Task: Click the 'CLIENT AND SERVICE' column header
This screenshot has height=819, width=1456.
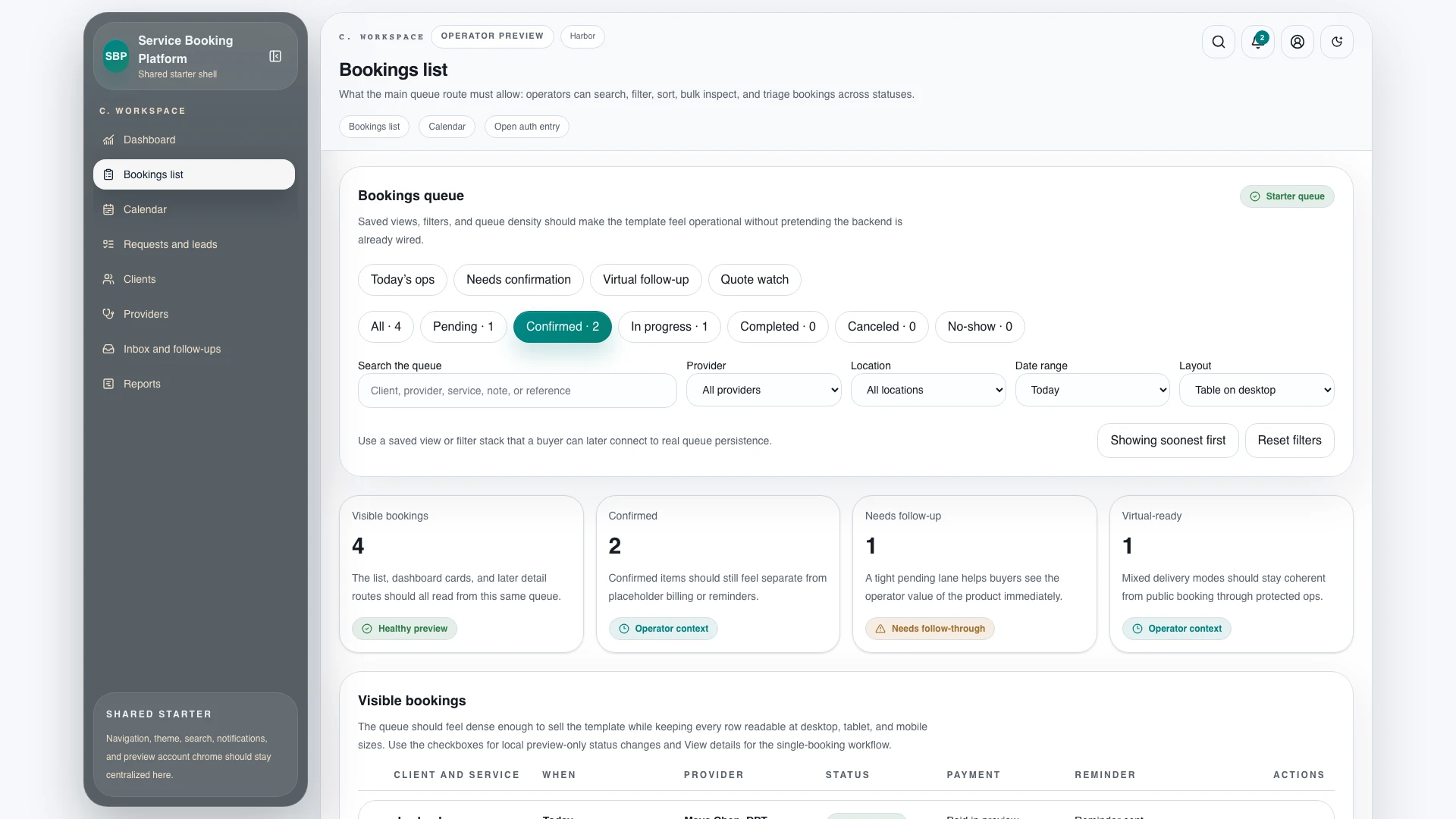Action: 457,775
